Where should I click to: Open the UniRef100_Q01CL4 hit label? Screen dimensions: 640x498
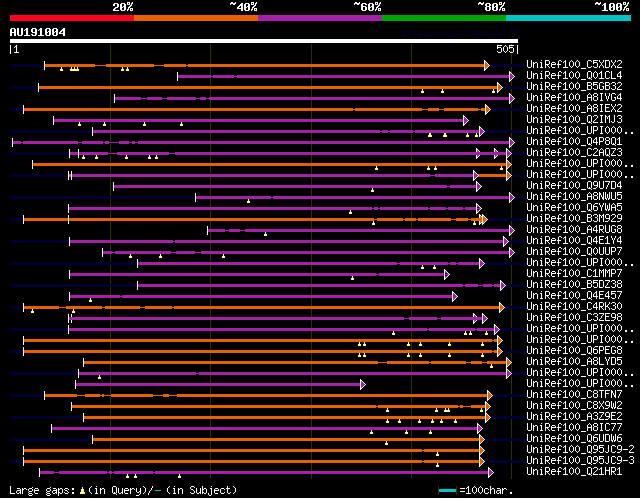tap(574, 75)
